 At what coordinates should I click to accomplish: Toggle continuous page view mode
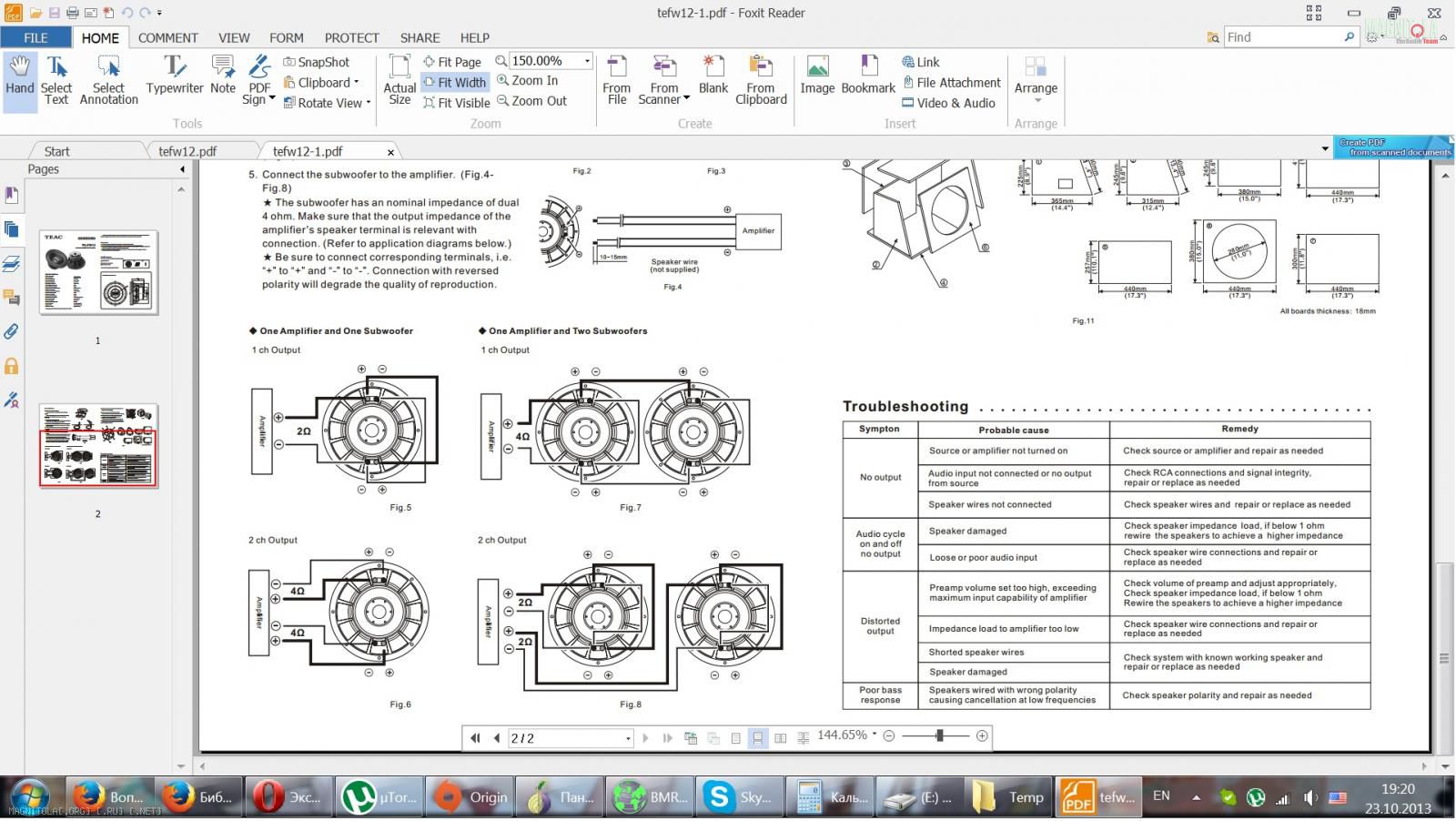757,738
